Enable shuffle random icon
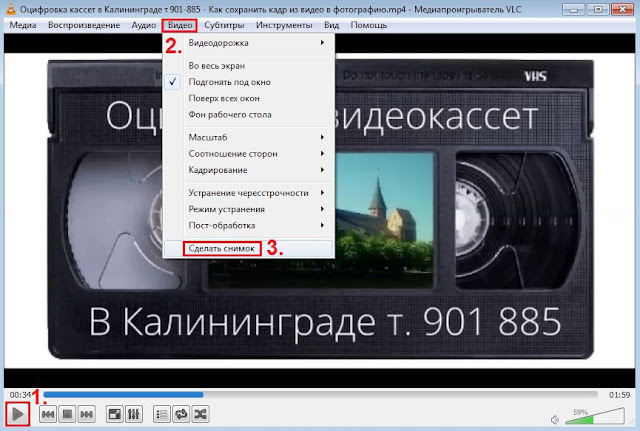This screenshot has height=431, width=640. coord(200,414)
